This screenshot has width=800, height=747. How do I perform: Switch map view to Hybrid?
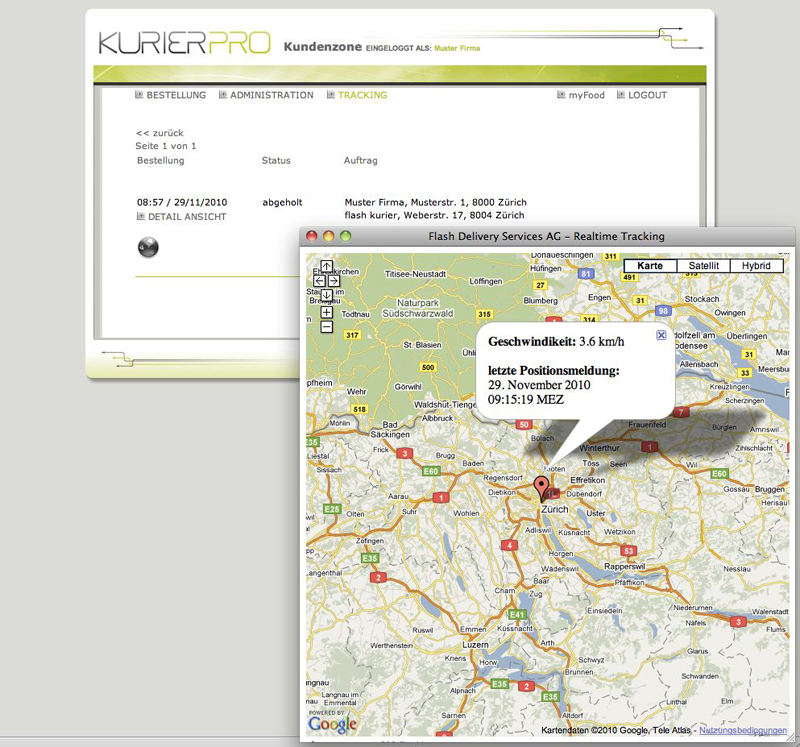(757, 266)
